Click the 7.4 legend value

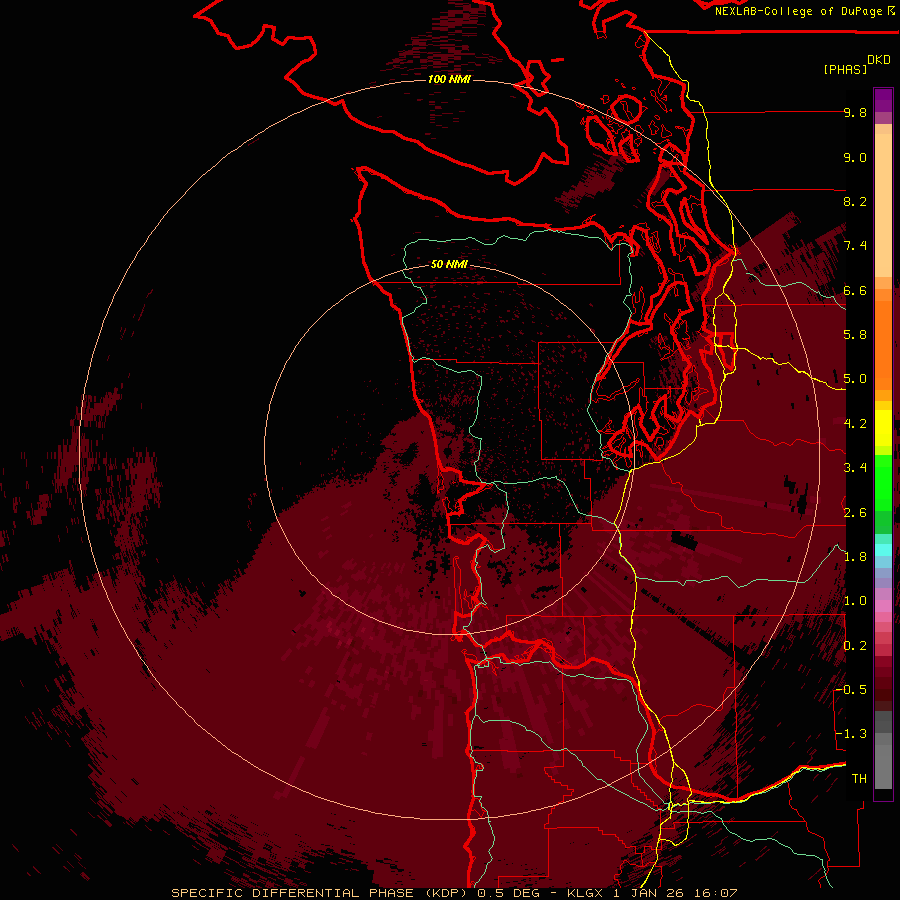click(855, 246)
